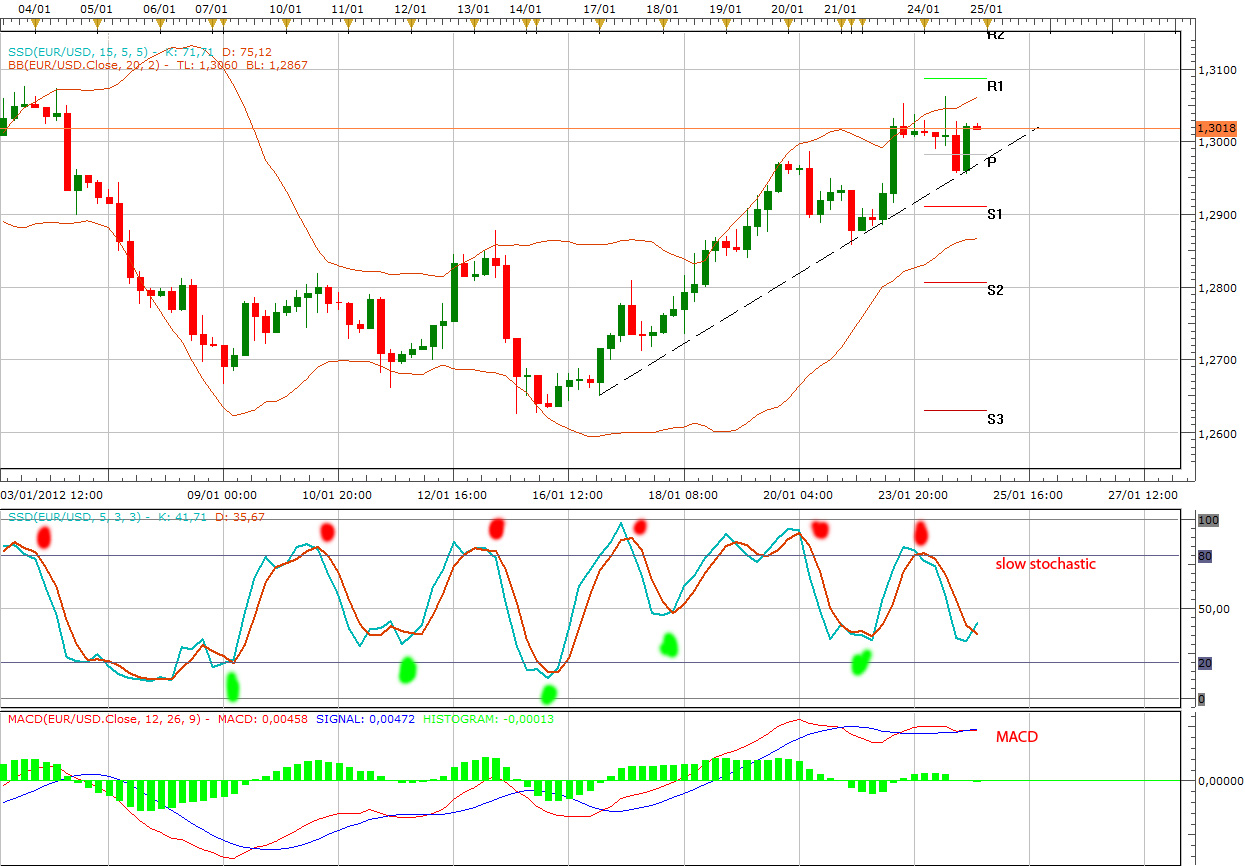Click the 20/01 04:00 time label

coord(798,494)
